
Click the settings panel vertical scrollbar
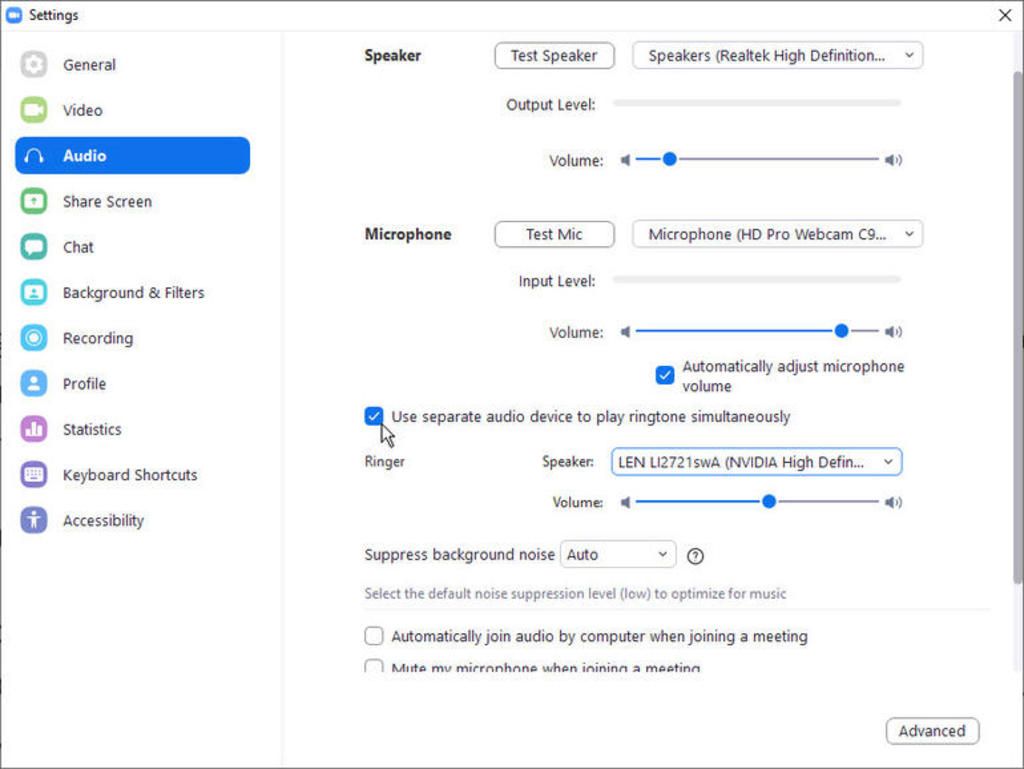[1017, 326]
